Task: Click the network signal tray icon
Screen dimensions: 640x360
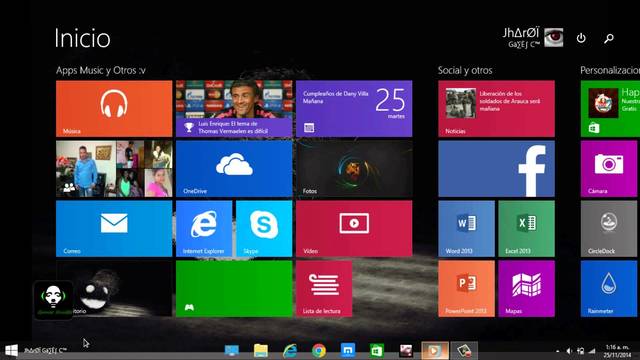Action: [x=592, y=351]
